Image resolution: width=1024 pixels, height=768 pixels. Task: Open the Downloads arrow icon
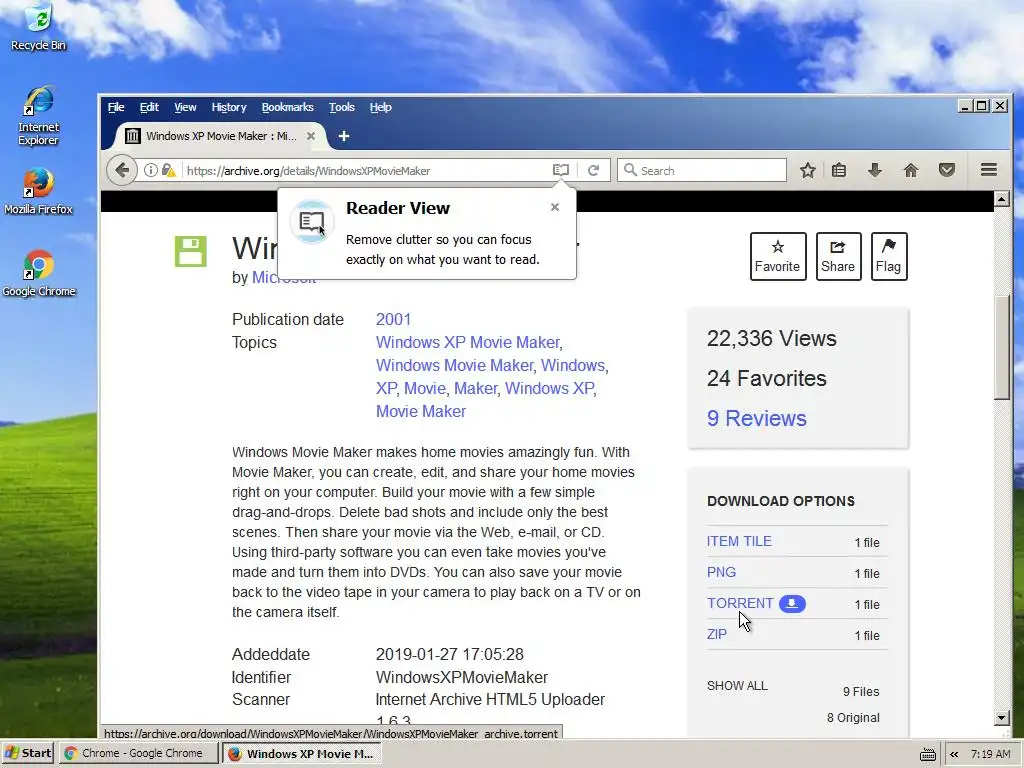coord(875,170)
